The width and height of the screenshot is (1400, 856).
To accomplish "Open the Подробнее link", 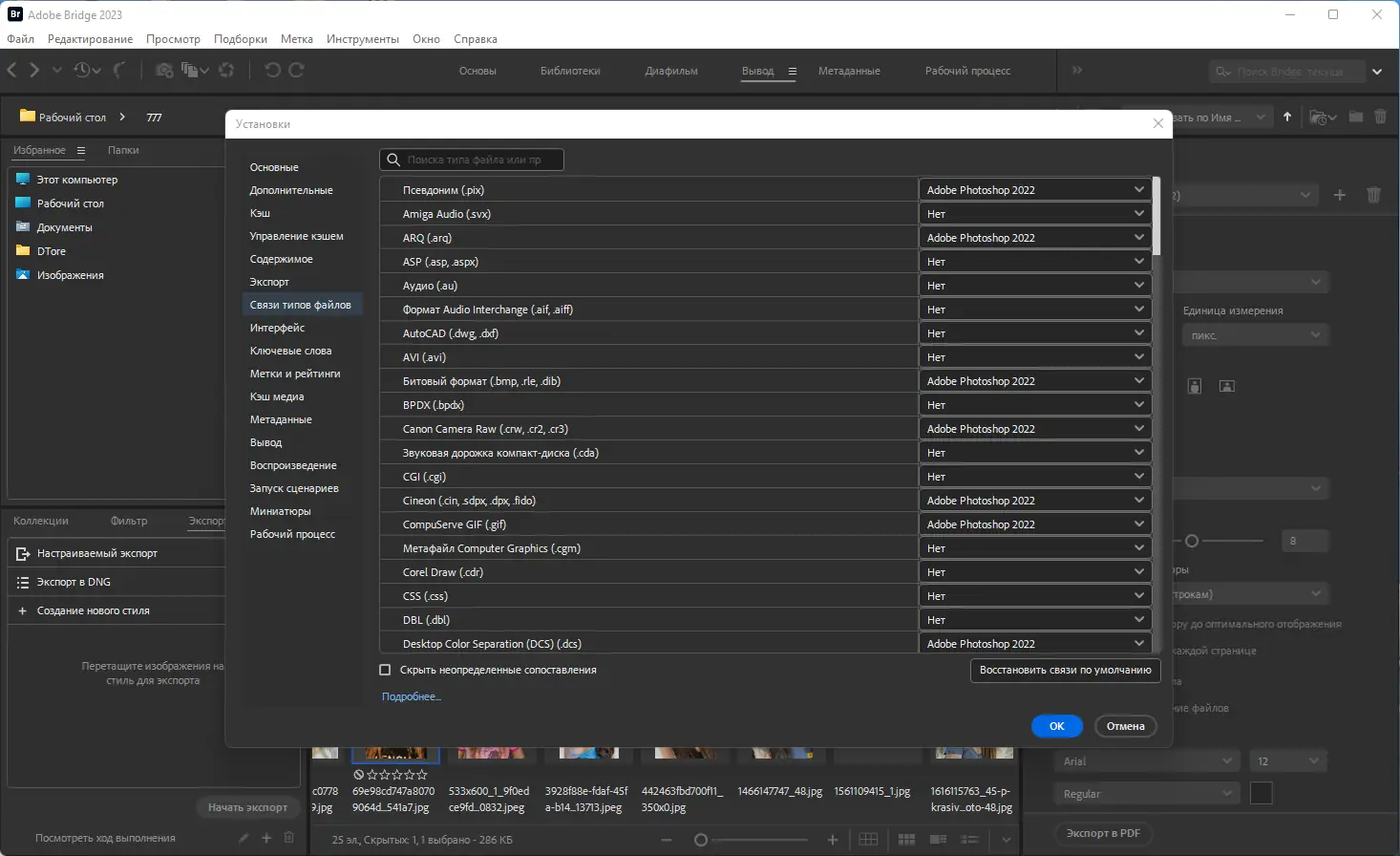I will [411, 696].
